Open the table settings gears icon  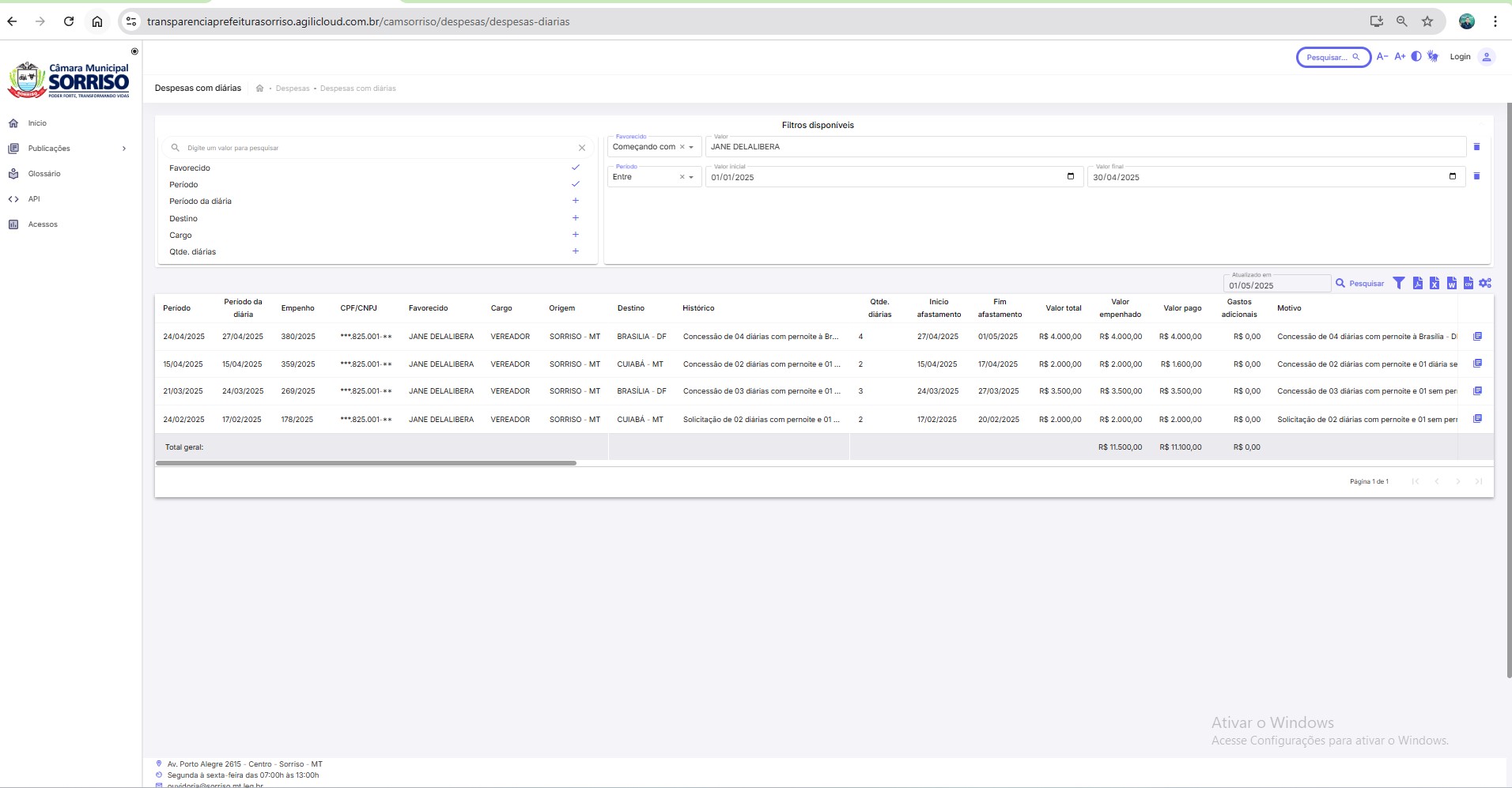(1485, 283)
